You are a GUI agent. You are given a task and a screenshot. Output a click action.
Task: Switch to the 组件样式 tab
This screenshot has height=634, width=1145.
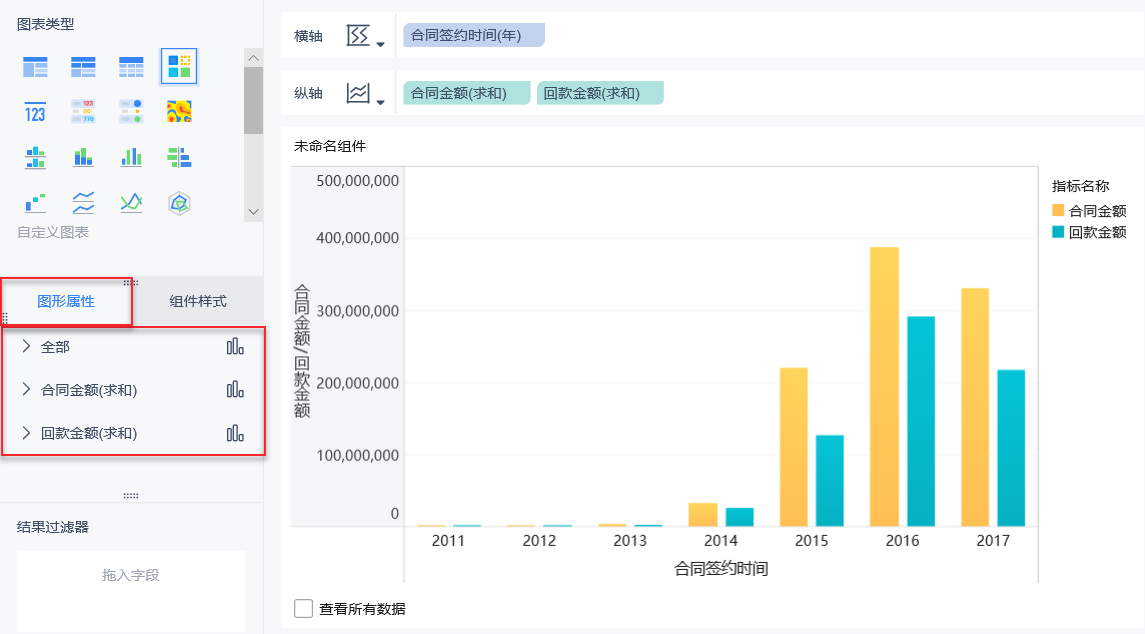pyautogui.click(x=198, y=301)
